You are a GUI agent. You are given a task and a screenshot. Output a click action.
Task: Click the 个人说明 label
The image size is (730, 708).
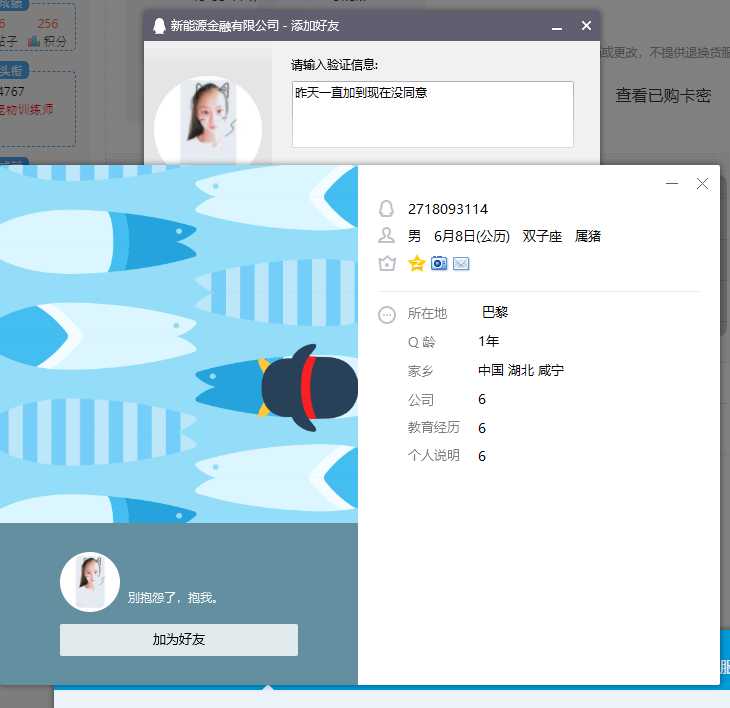[434, 455]
